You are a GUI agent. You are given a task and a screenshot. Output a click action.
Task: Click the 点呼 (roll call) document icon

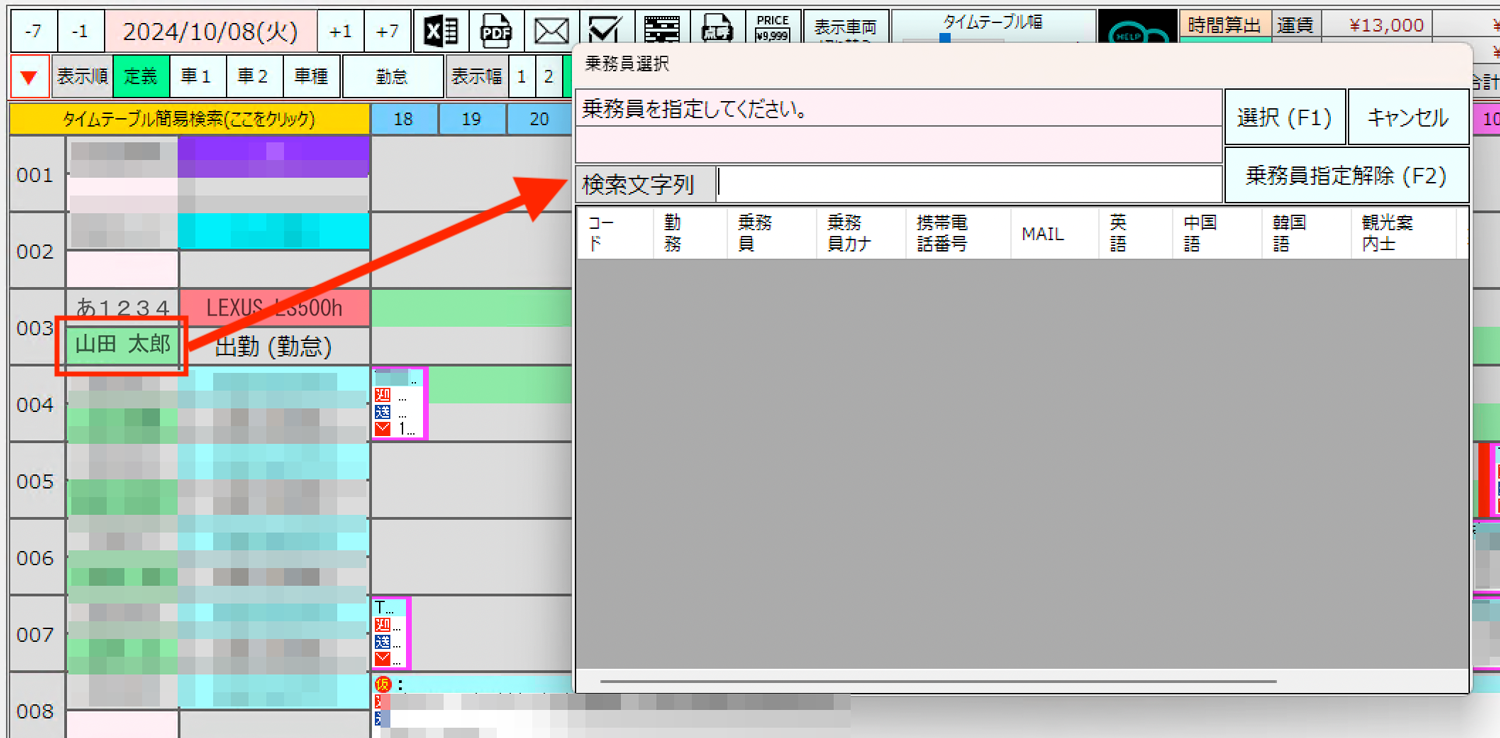pyautogui.click(x=716, y=29)
